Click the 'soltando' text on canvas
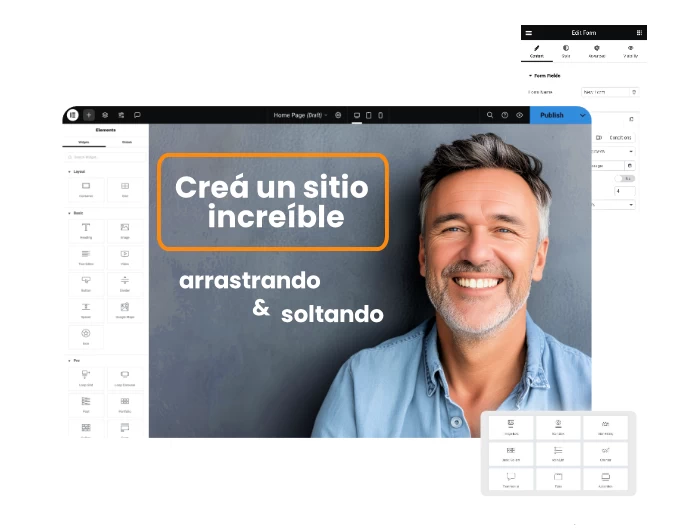Viewport: 700px width, 530px height. tap(332, 314)
